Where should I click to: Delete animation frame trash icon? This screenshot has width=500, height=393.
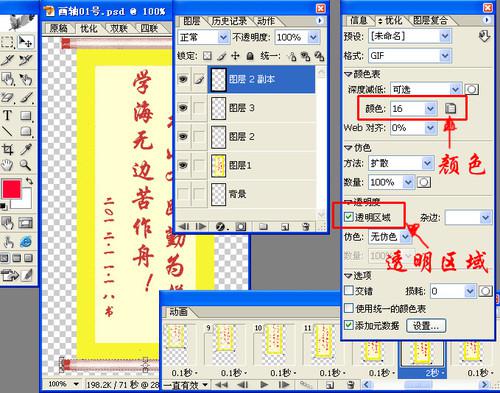tap(350, 385)
